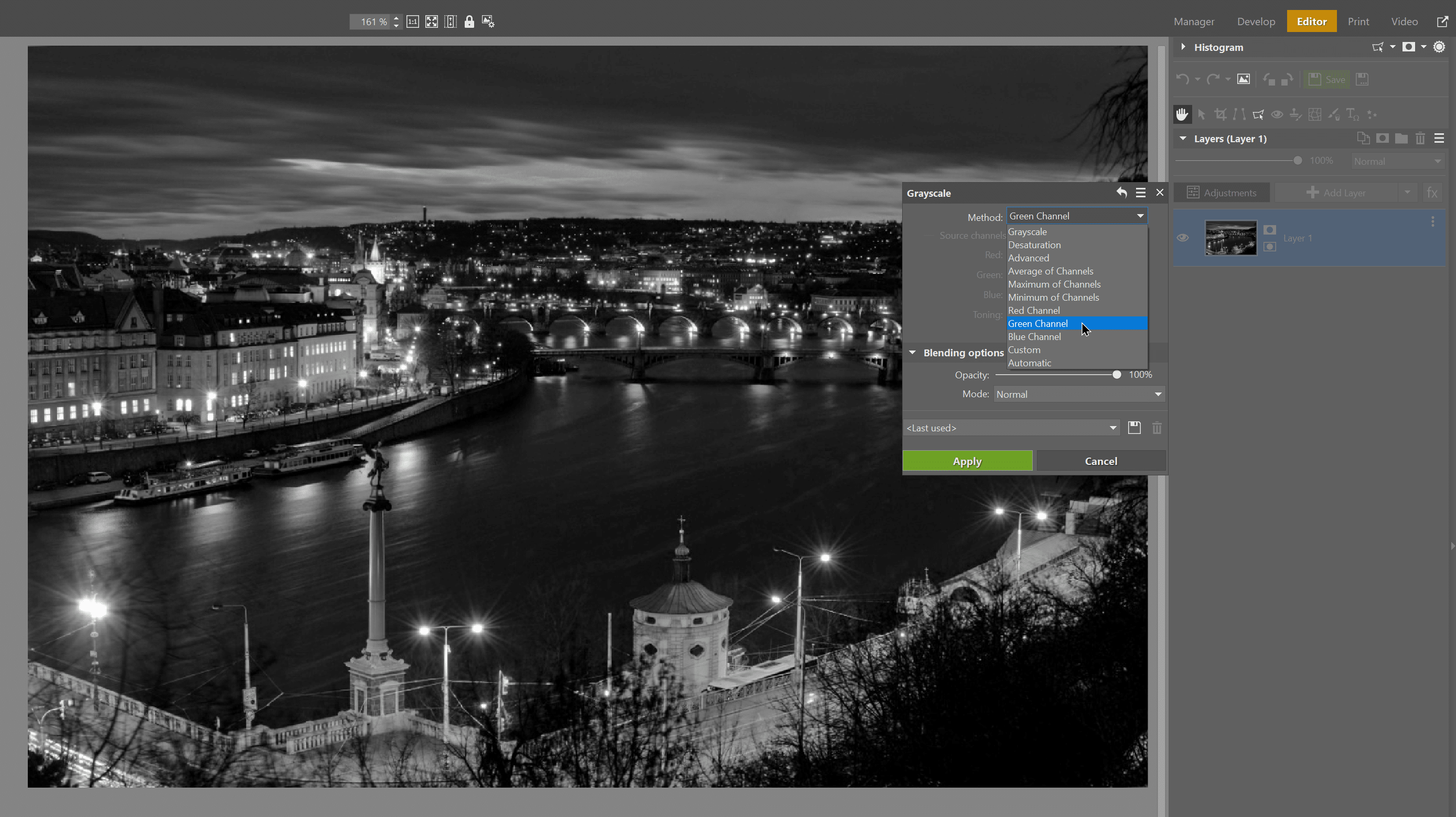Select the Pointer arrow tool

pos(1202,114)
